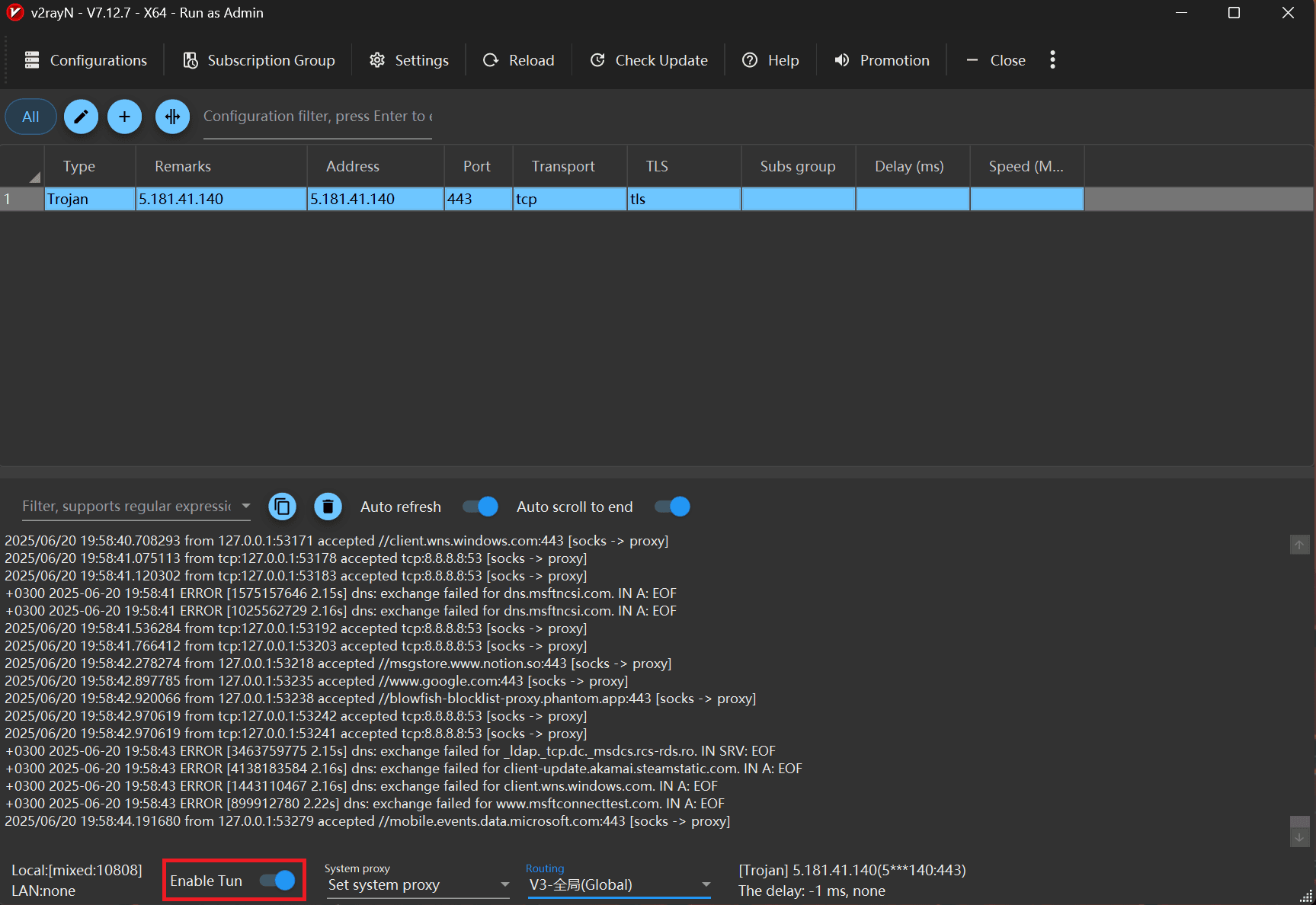The height and width of the screenshot is (905, 1316).
Task: Expand the System proxy dropdown
Action: point(504,884)
